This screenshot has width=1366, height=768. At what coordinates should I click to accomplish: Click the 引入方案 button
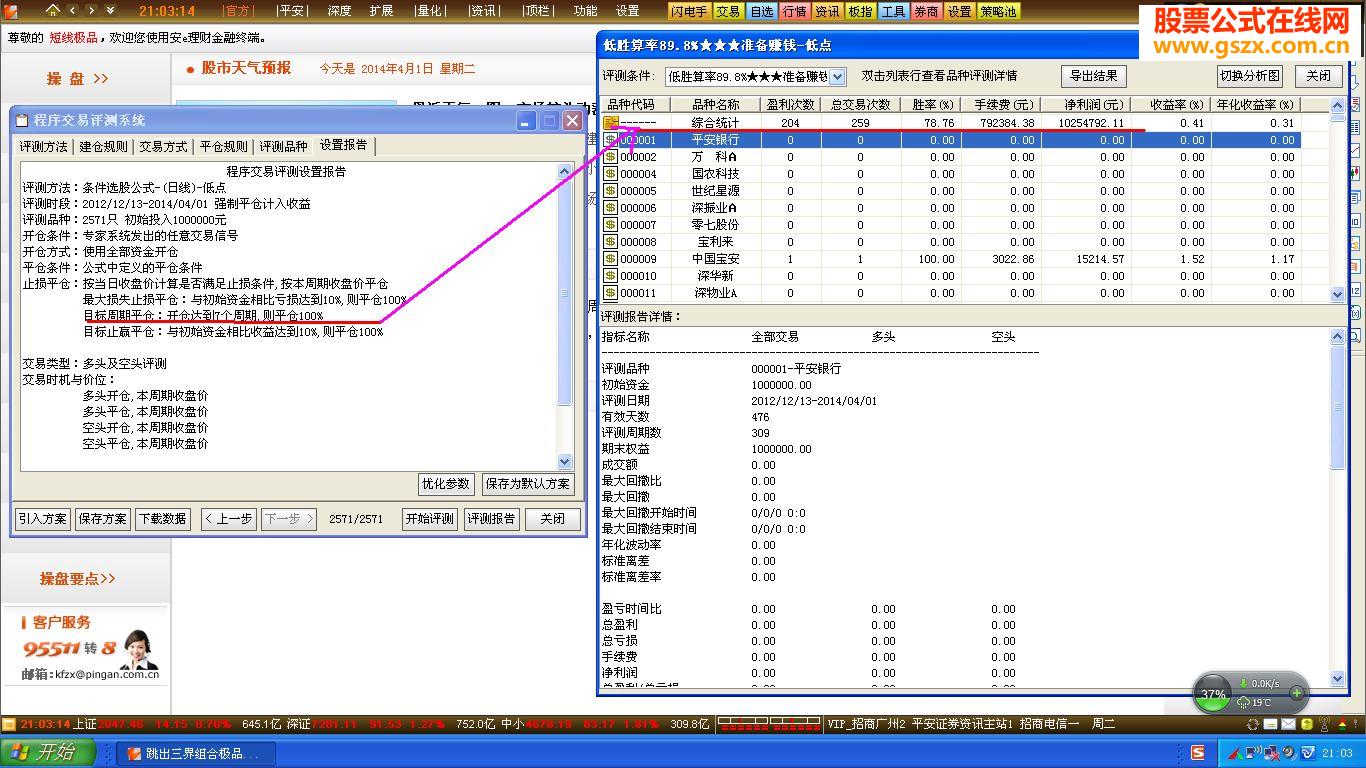click(x=43, y=519)
